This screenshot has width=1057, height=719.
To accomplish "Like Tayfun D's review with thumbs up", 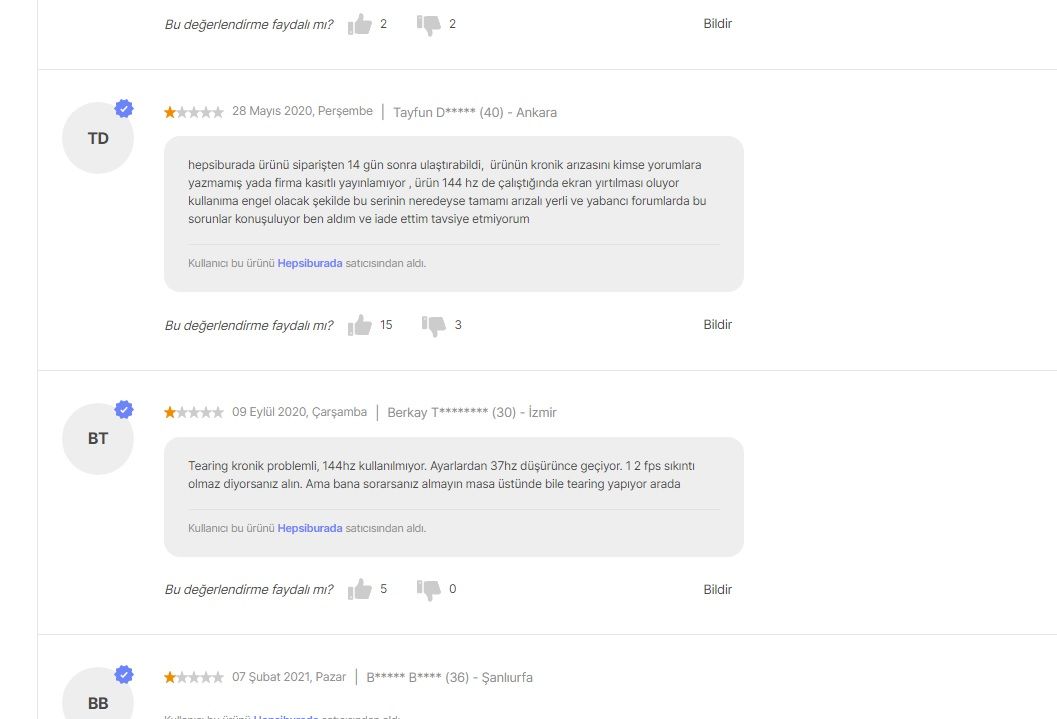I will [x=359, y=325].
